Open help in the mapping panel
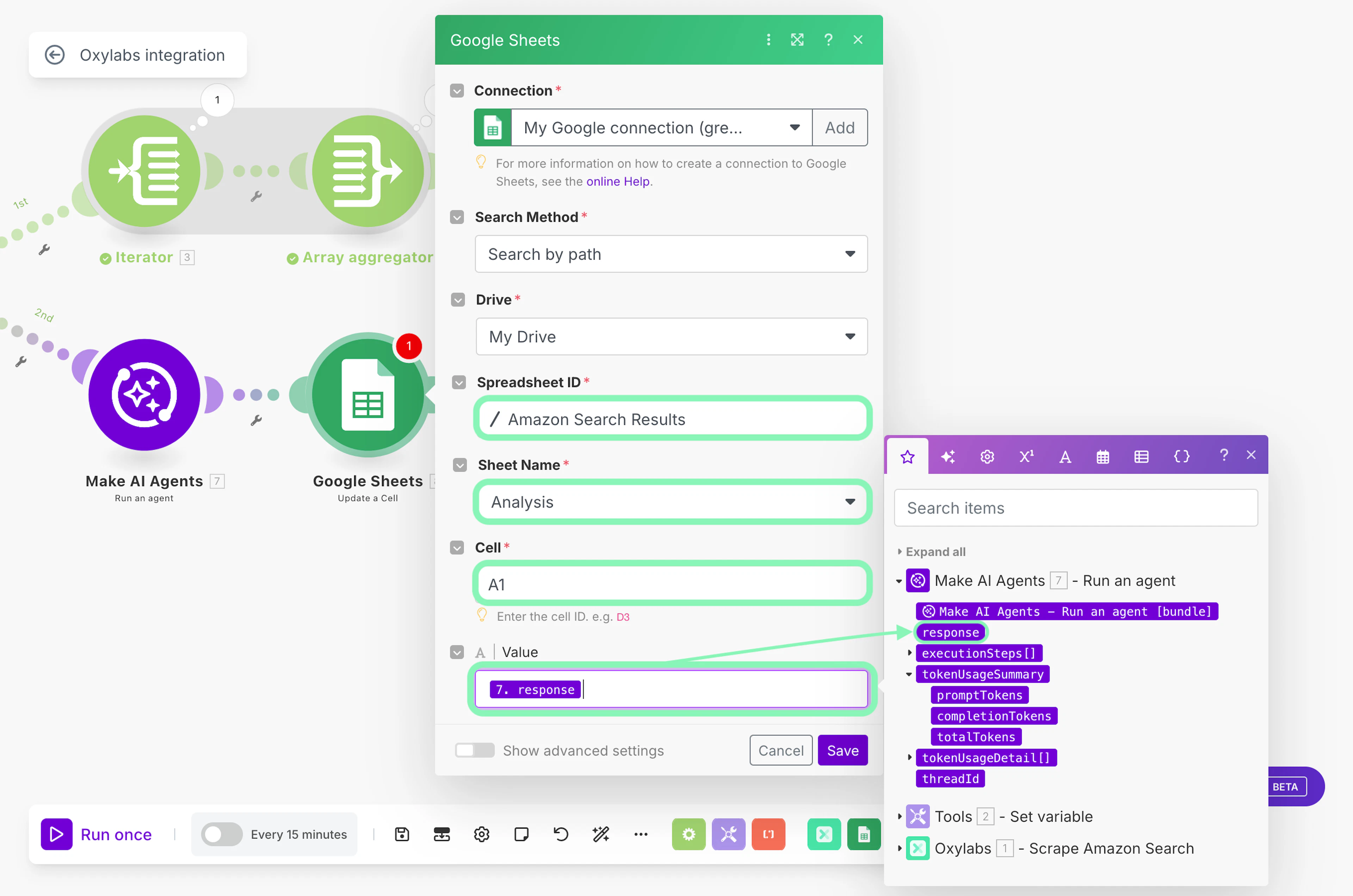The image size is (1353, 896). (x=1223, y=455)
